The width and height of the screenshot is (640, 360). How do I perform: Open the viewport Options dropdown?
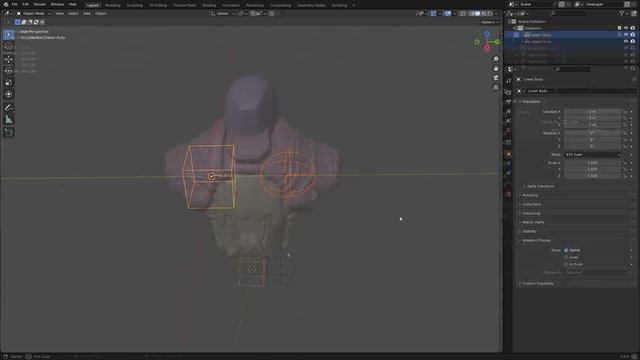(489, 22)
